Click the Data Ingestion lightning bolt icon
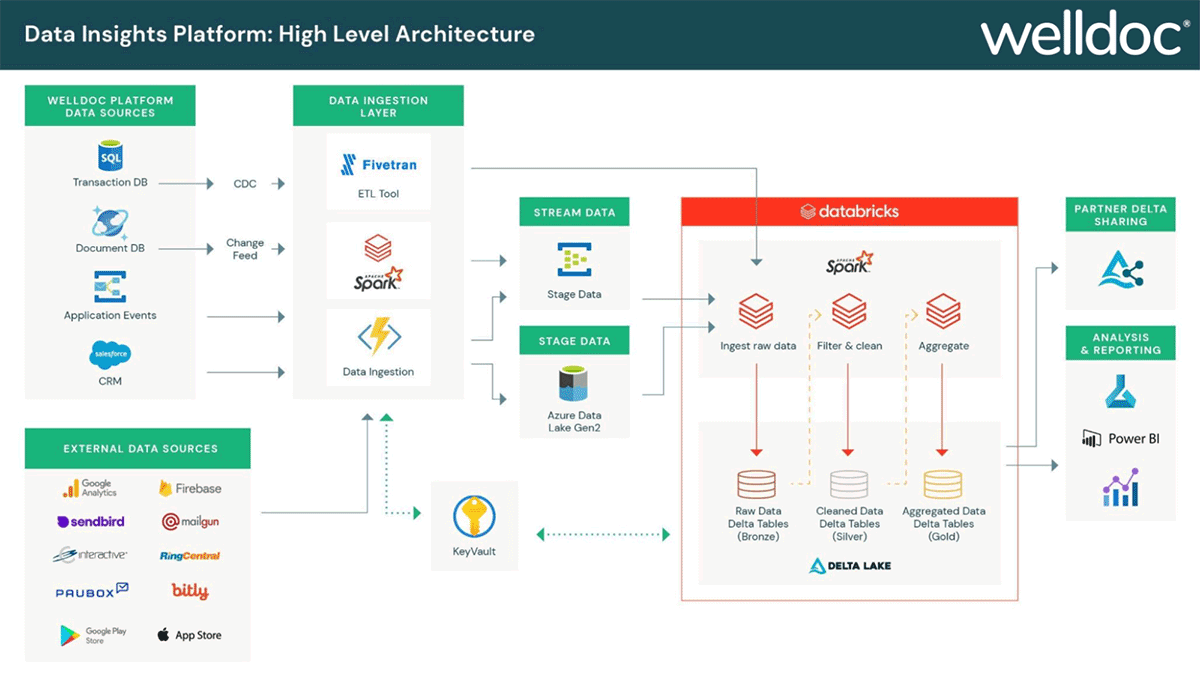 [378, 338]
